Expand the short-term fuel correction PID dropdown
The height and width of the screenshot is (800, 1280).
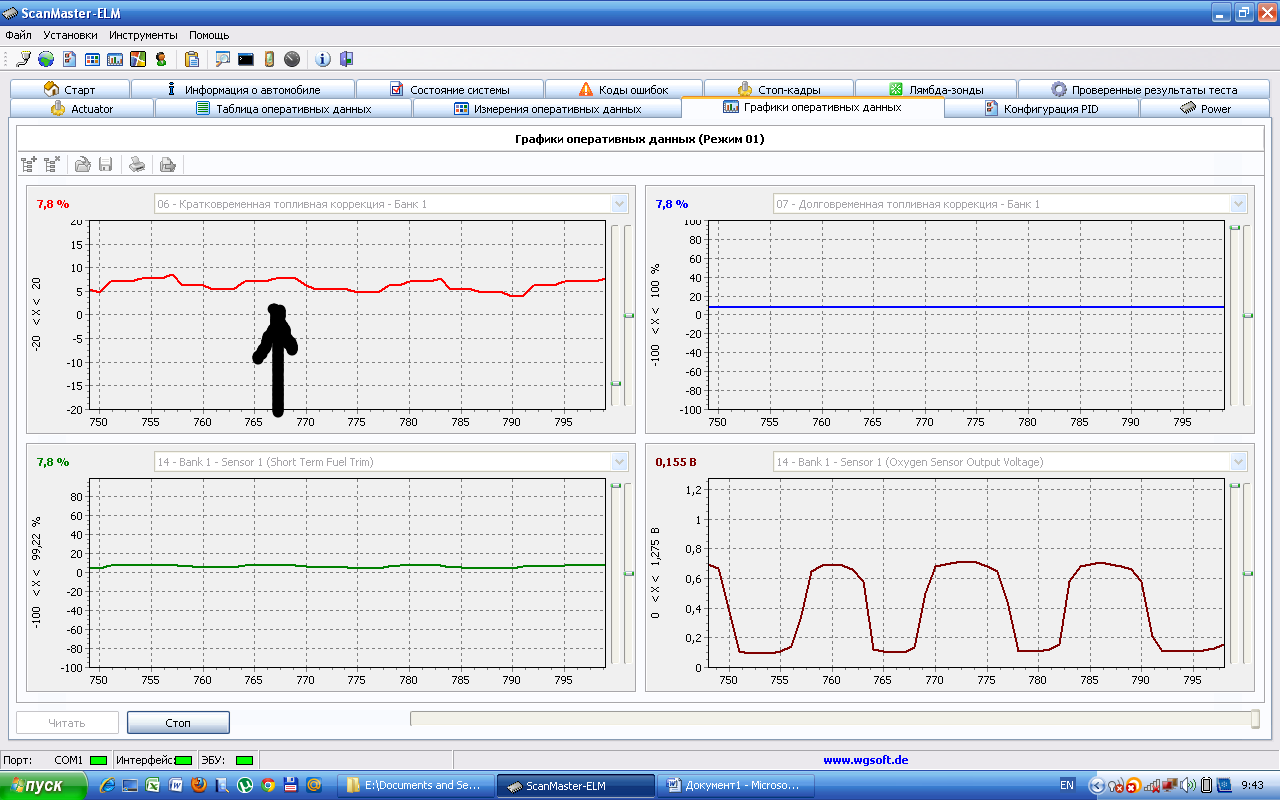(x=619, y=204)
